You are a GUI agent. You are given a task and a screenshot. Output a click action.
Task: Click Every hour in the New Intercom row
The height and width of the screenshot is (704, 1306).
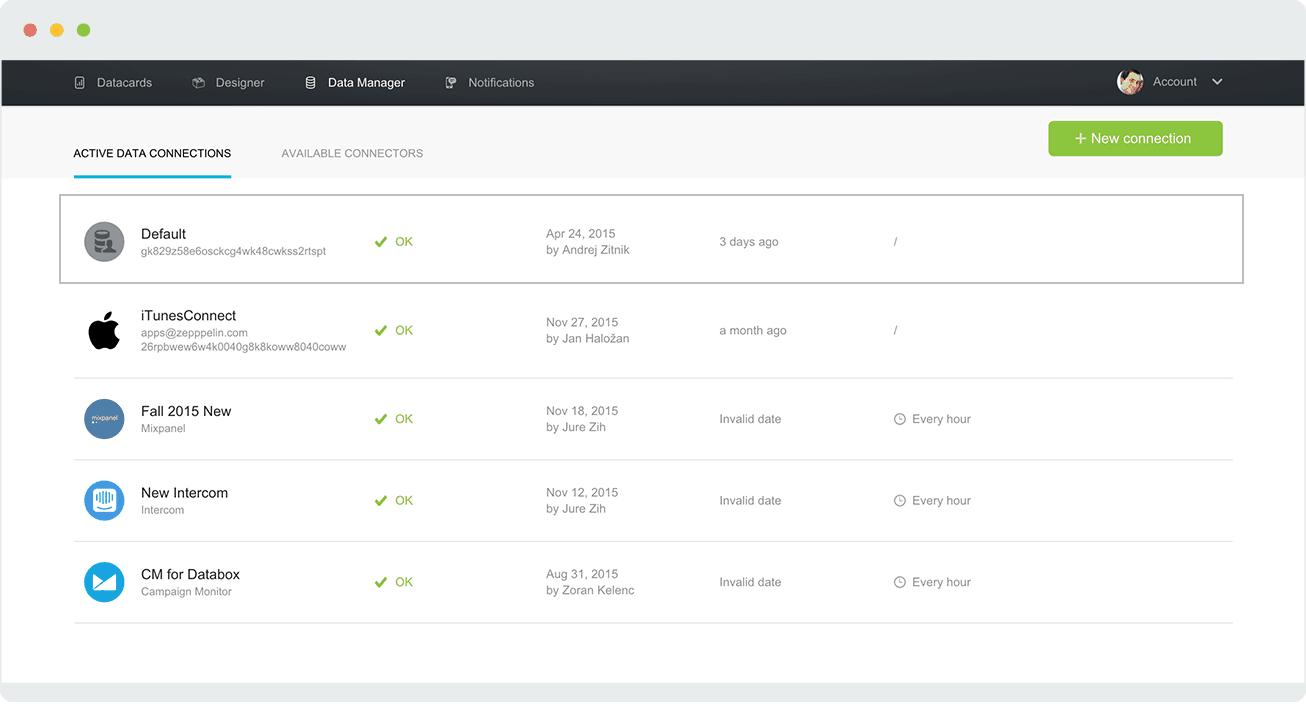click(941, 501)
